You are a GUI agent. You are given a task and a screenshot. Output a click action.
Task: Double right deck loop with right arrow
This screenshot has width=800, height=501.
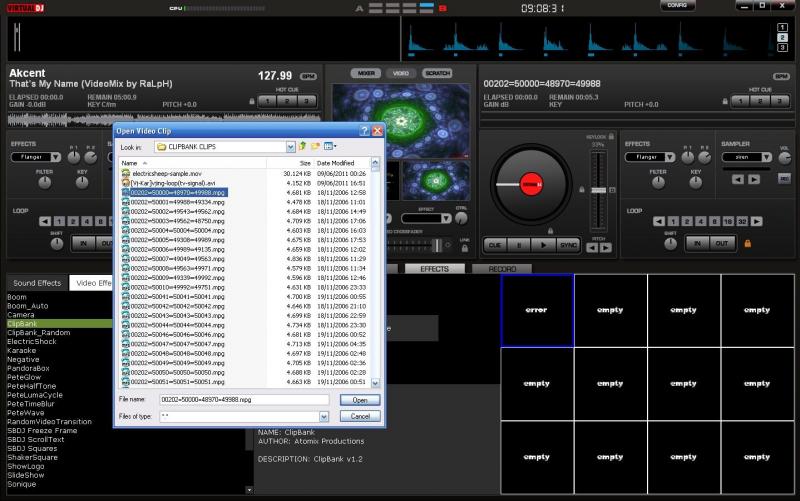(757, 221)
